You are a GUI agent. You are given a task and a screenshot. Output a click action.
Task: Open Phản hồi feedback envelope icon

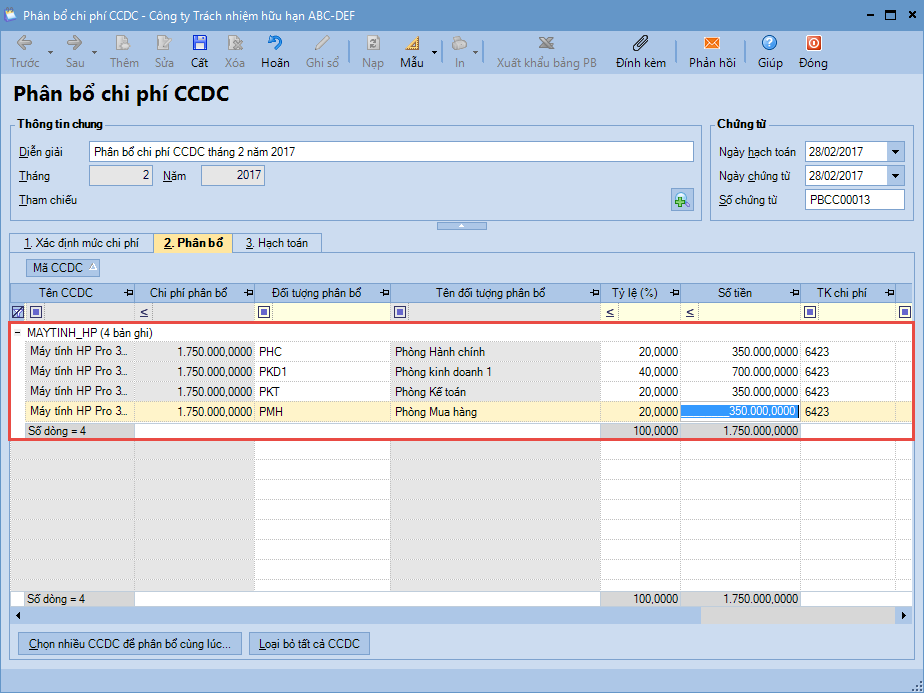(x=712, y=44)
